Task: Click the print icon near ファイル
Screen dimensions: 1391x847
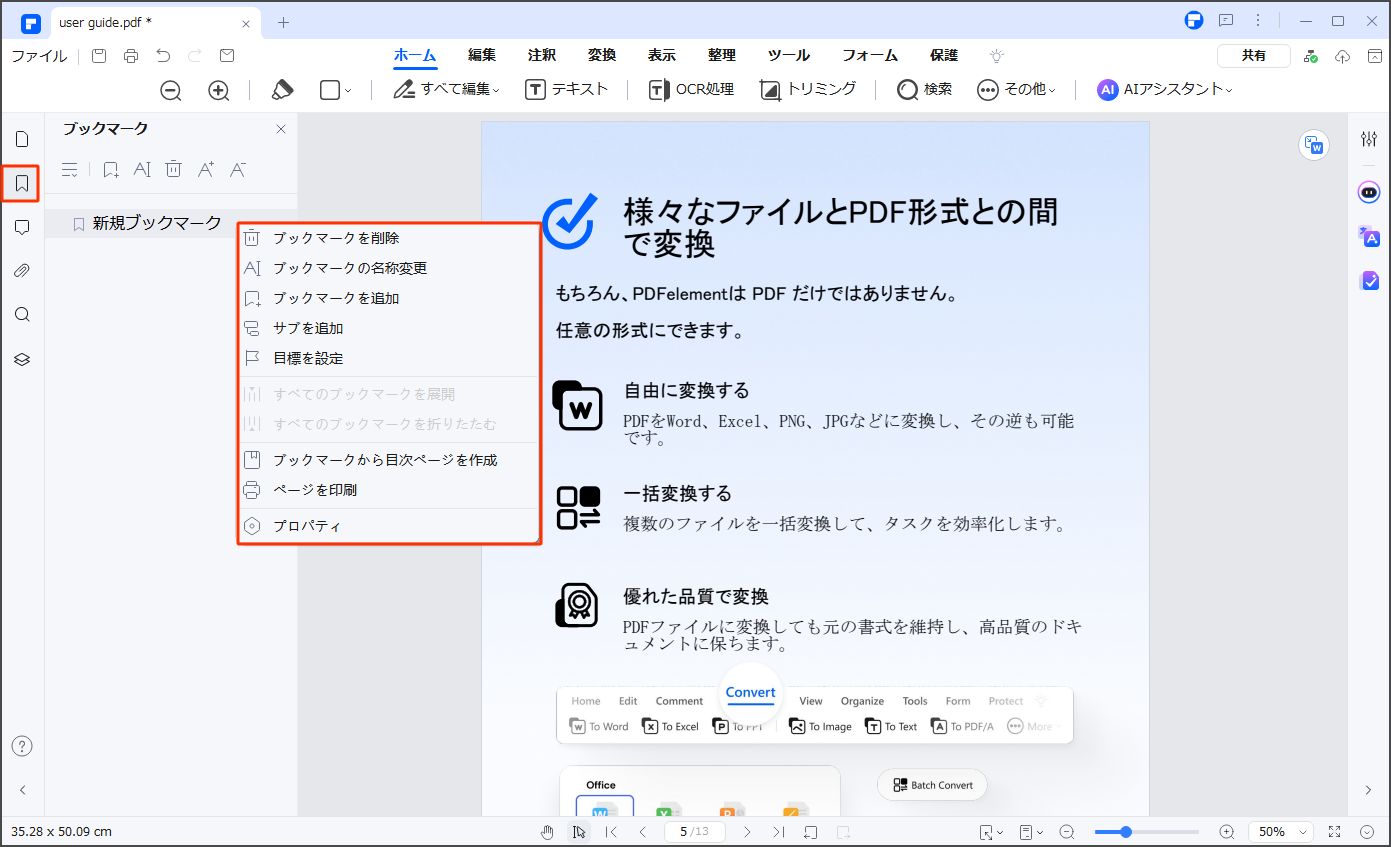Action: tap(131, 56)
